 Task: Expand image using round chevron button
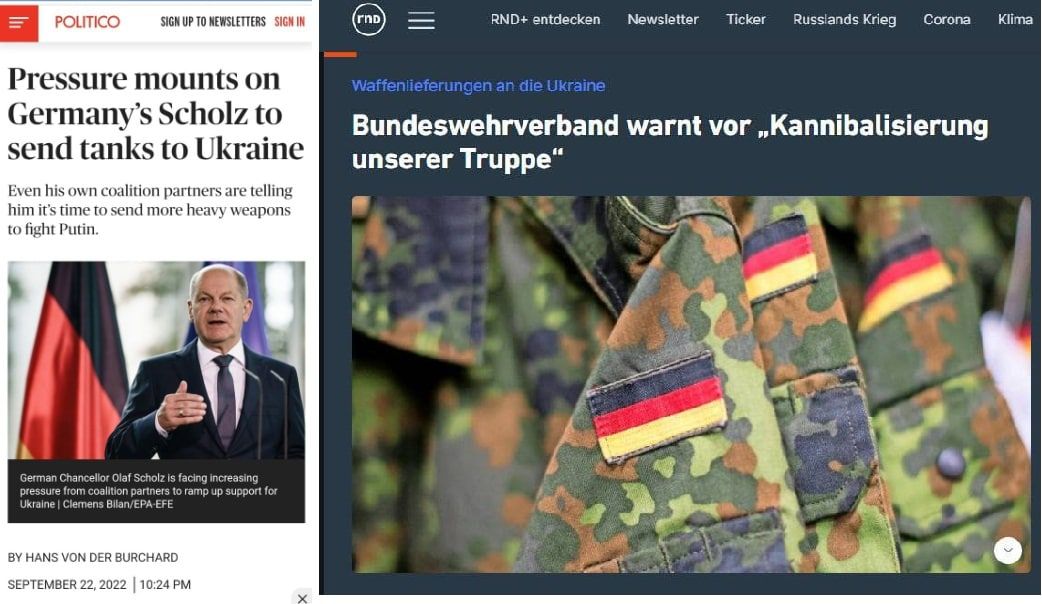pyautogui.click(x=1007, y=550)
